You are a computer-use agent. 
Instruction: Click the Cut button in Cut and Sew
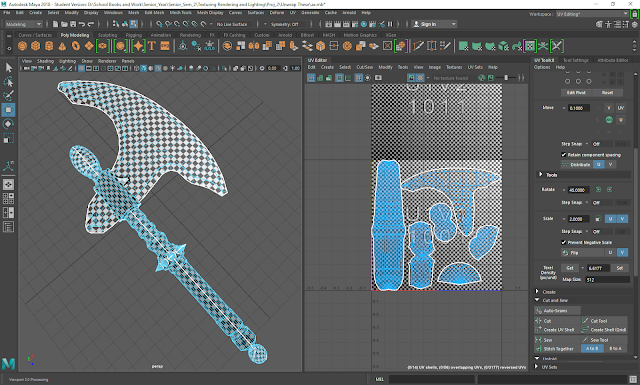coord(557,321)
